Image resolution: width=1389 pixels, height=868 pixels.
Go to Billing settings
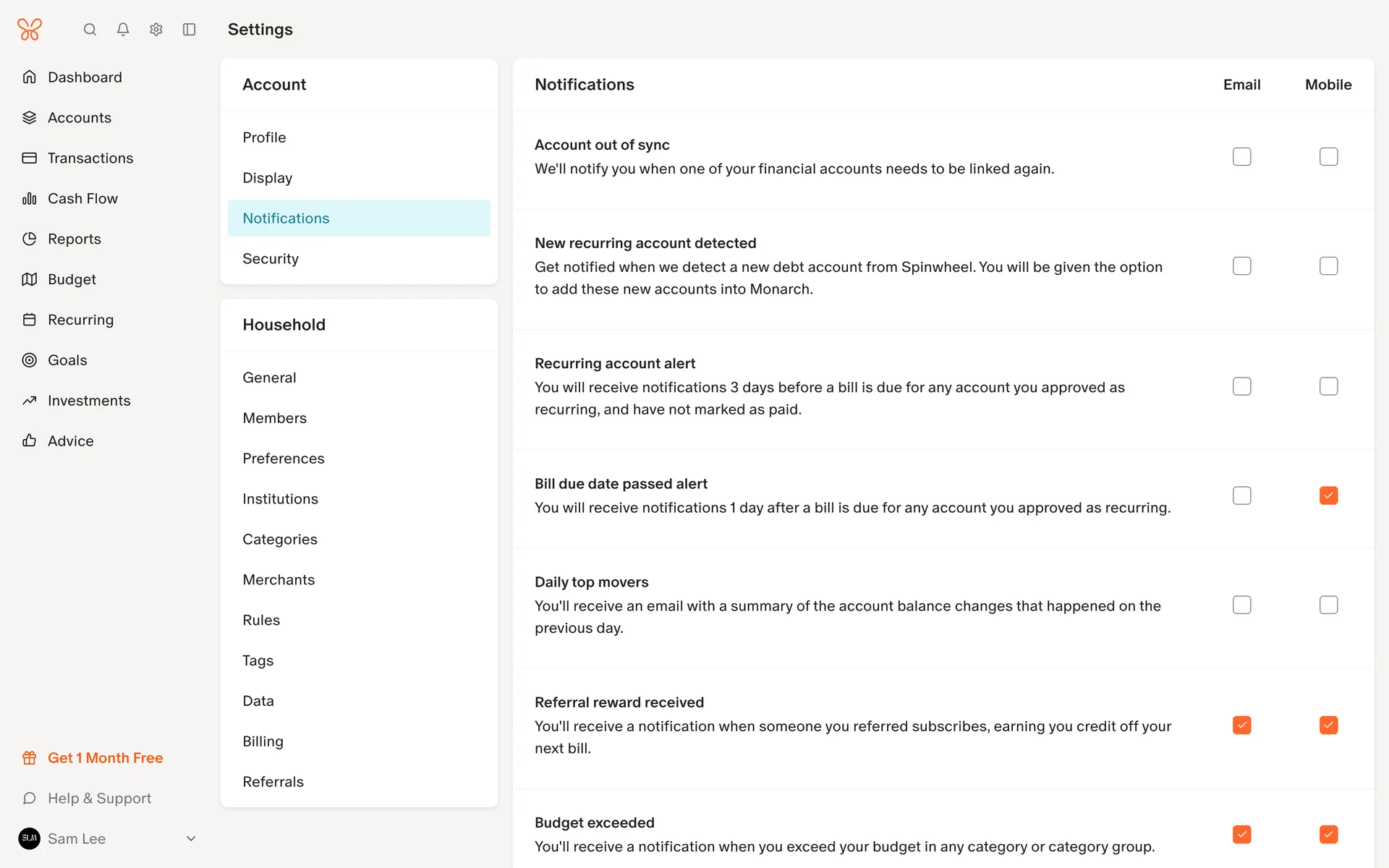263,741
